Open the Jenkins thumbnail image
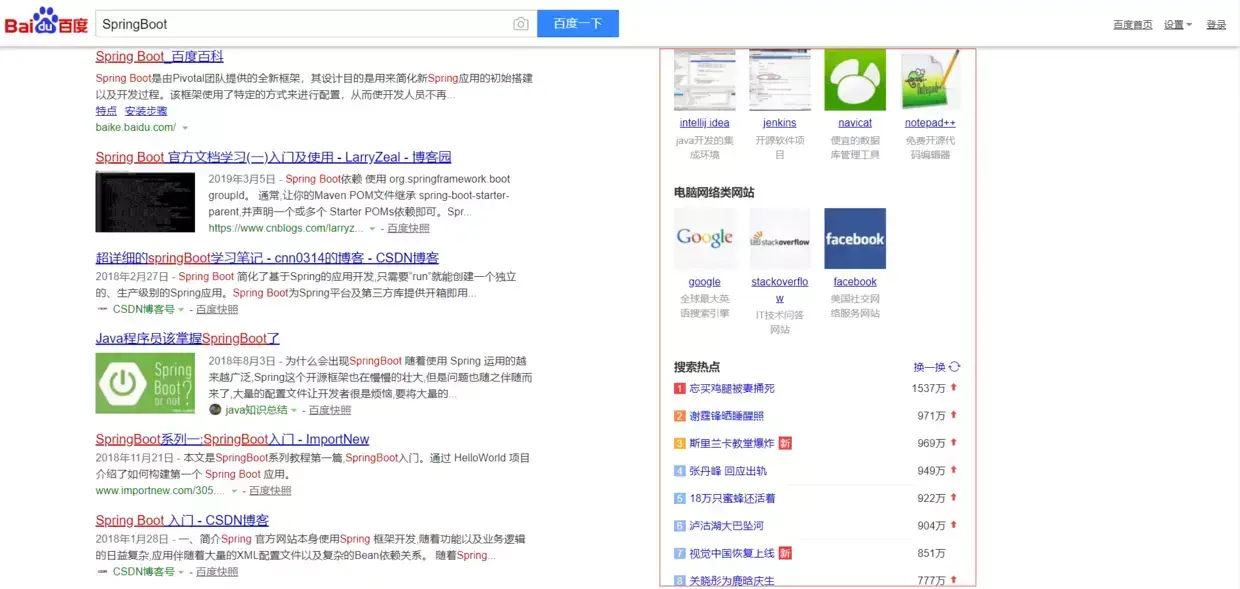The height and width of the screenshot is (589, 1240). tap(780, 80)
